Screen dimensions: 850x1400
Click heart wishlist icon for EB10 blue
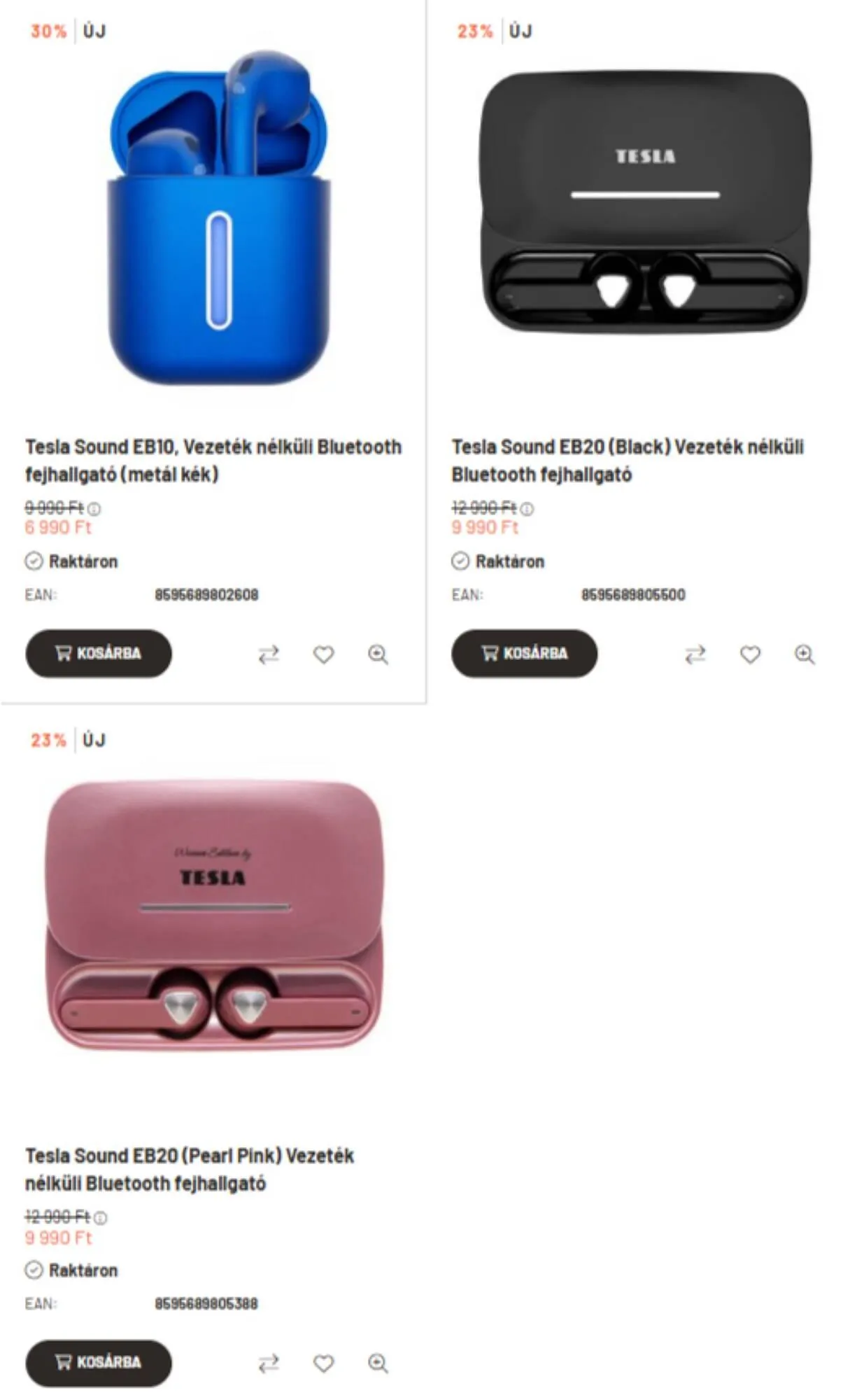(323, 654)
